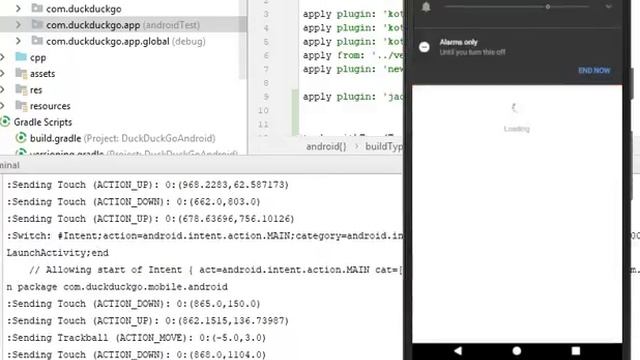Click the emulator notification volume slider
The height and width of the screenshot is (360, 640).
[517, 7]
